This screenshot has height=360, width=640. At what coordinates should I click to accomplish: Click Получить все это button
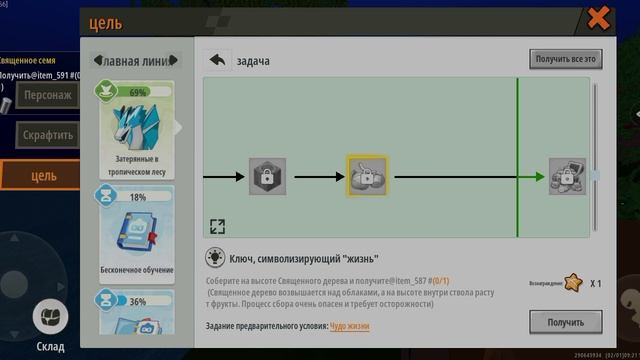coord(565,59)
